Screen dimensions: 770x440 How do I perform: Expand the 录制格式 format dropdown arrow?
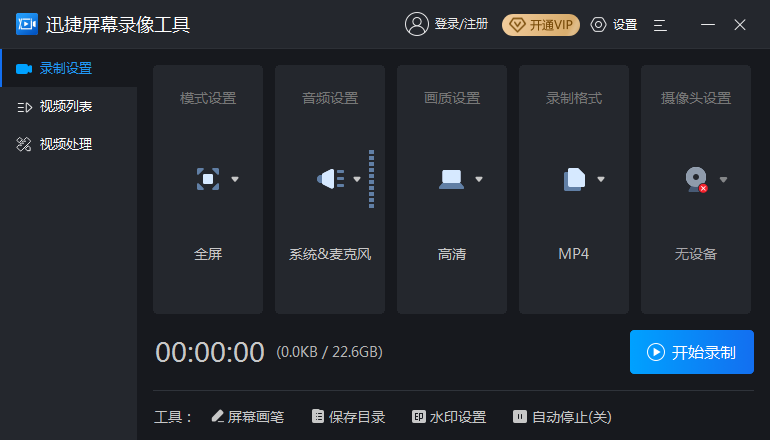(601, 180)
